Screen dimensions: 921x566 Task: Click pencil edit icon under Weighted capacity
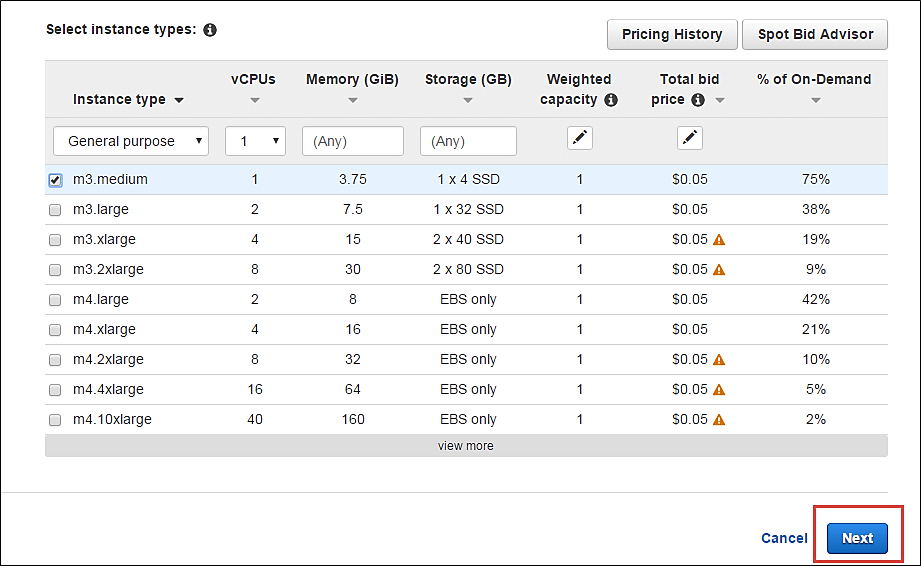(x=580, y=139)
